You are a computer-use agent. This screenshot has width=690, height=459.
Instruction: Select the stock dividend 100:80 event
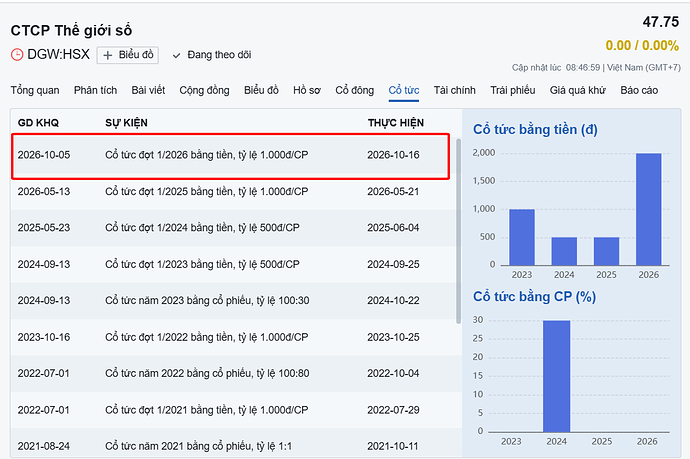(207, 373)
